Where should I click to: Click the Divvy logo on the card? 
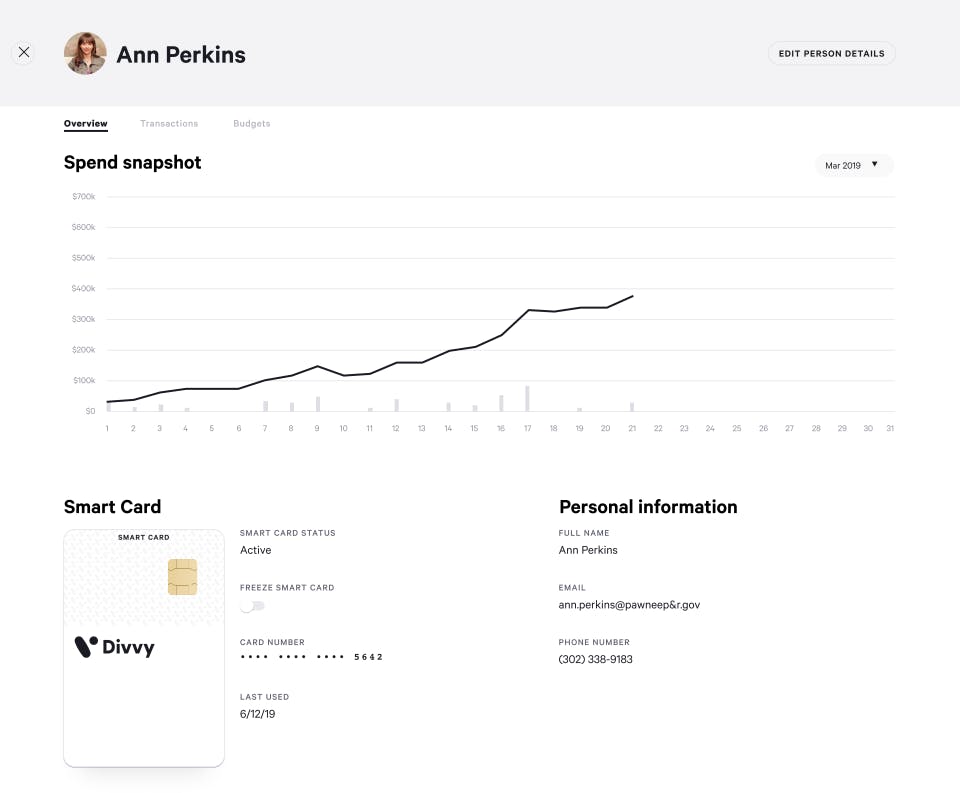(x=115, y=647)
